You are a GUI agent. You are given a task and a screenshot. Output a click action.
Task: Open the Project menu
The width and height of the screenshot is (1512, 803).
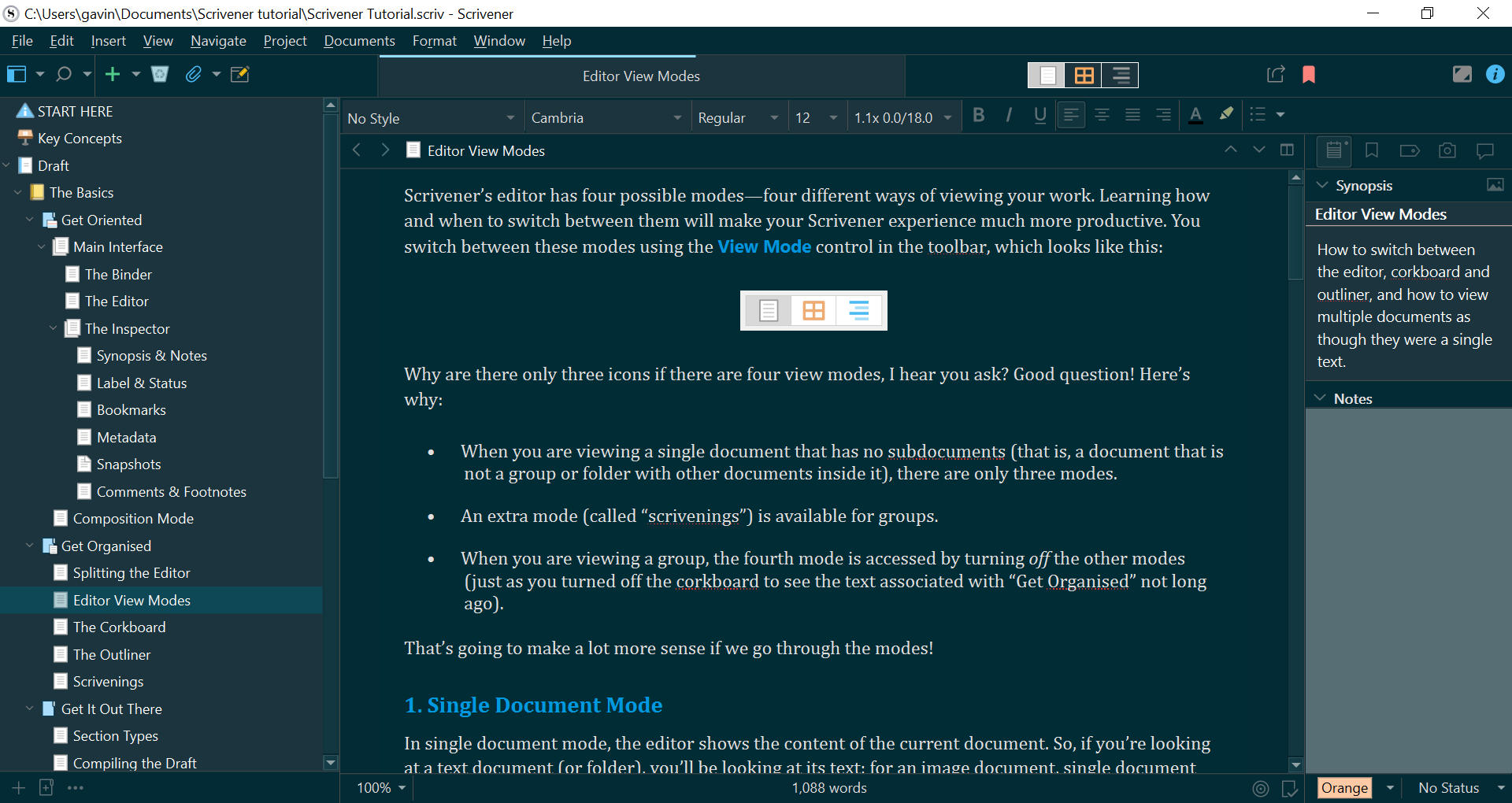pyautogui.click(x=285, y=41)
